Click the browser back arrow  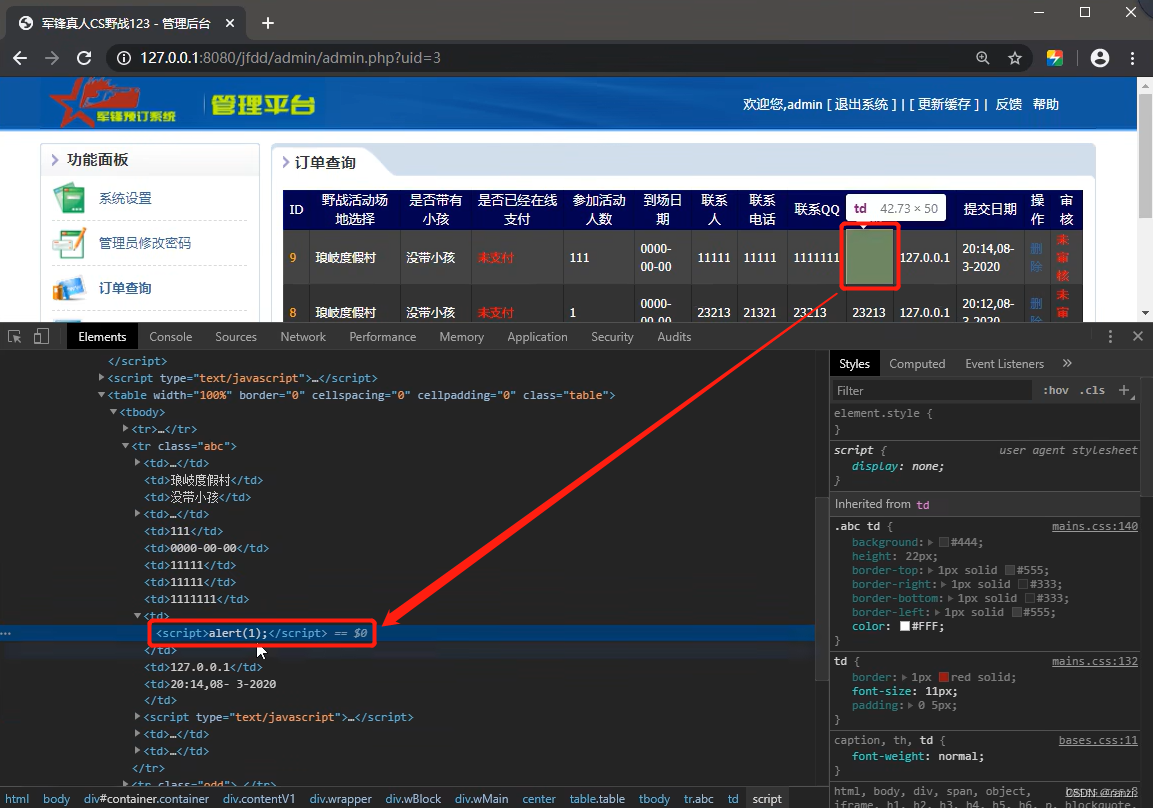21,58
